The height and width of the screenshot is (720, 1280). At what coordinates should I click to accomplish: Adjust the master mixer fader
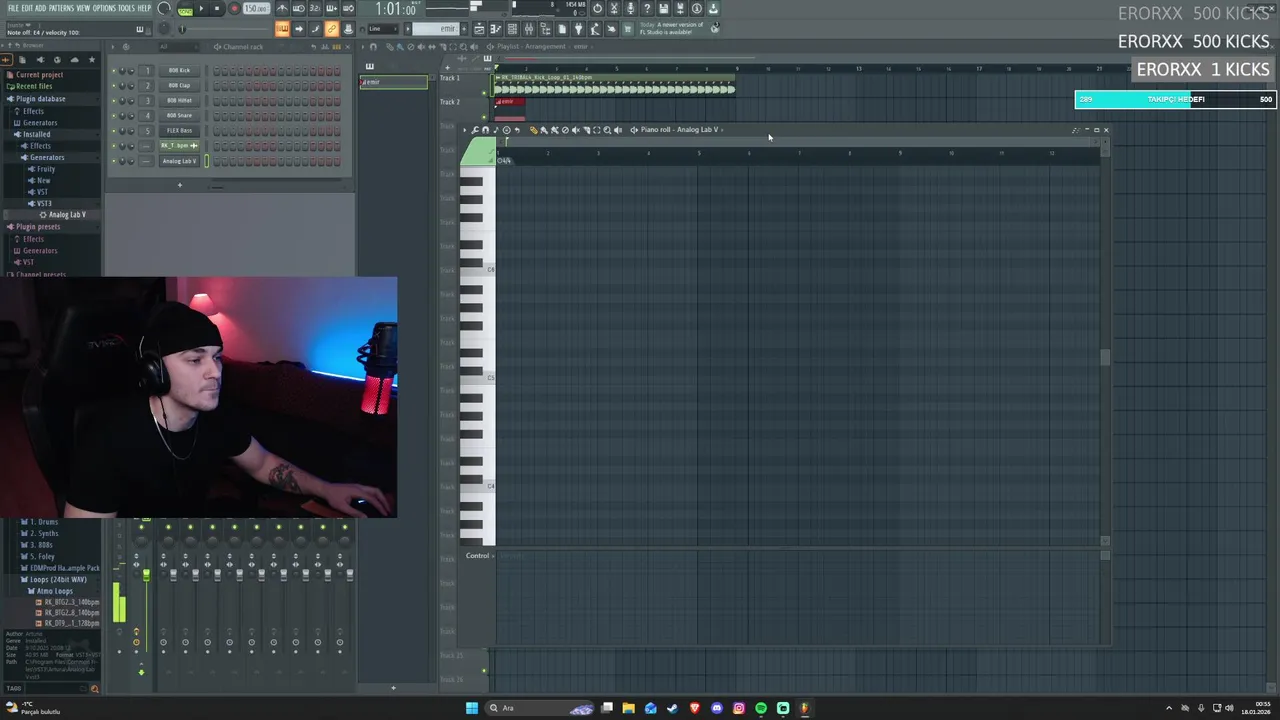tap(146, 575)
